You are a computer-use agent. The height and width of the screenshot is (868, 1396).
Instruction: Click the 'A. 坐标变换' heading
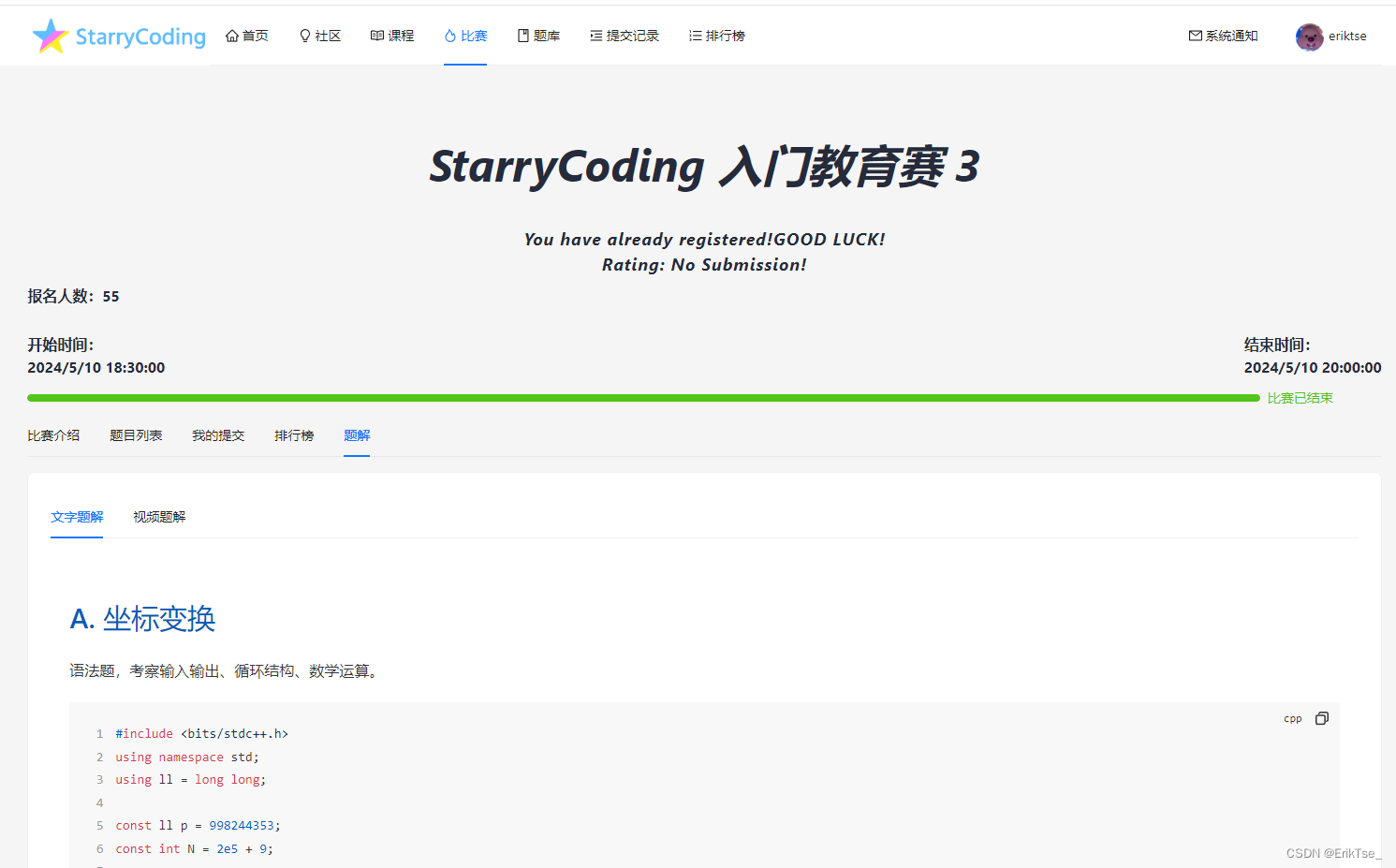pos(142,619)
